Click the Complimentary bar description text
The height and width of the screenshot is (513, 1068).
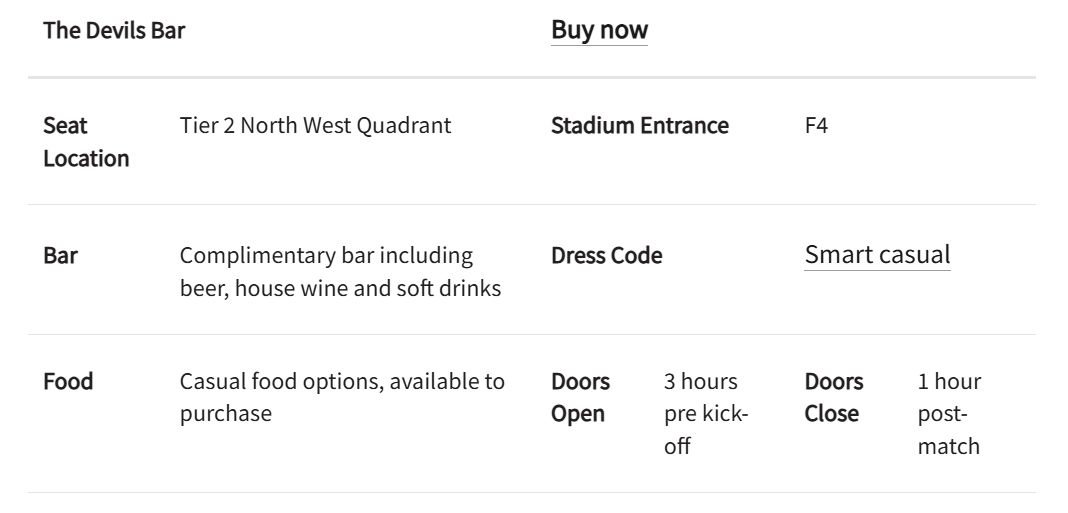tap(339, 272)
